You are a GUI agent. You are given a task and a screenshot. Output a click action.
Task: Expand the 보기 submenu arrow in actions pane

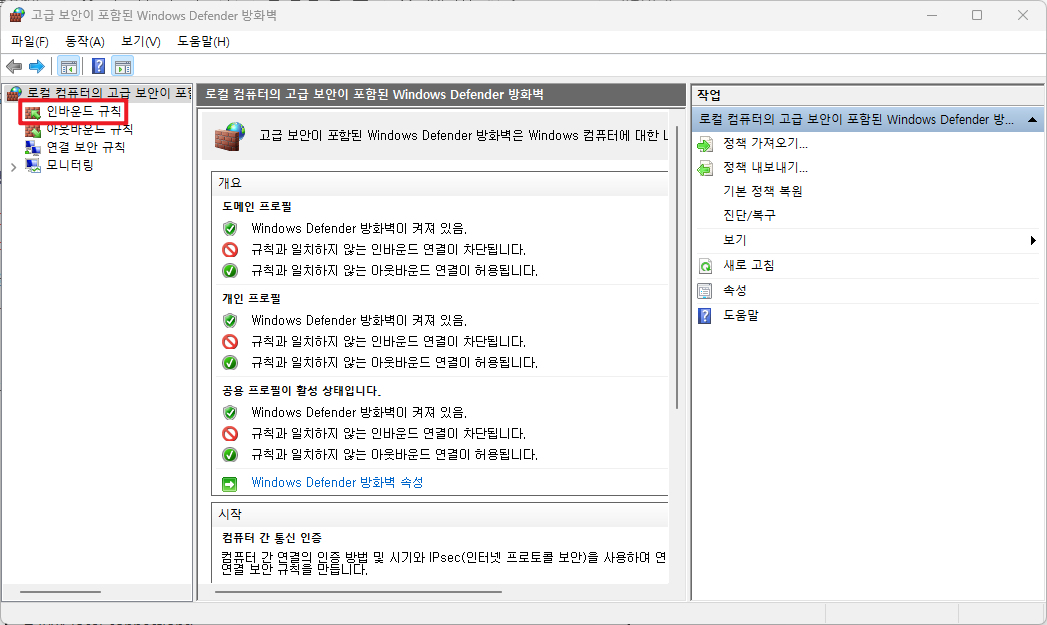click(1033, 240)
